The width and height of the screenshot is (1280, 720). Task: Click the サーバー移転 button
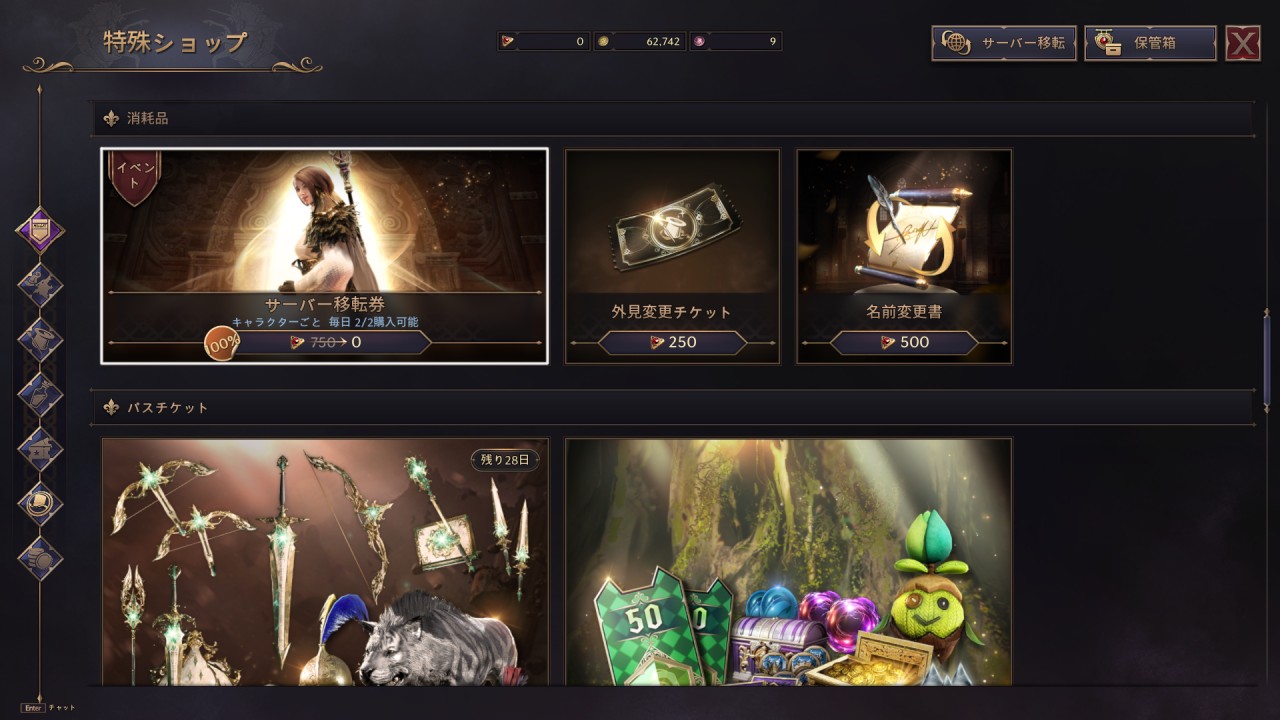point(1004,43)
